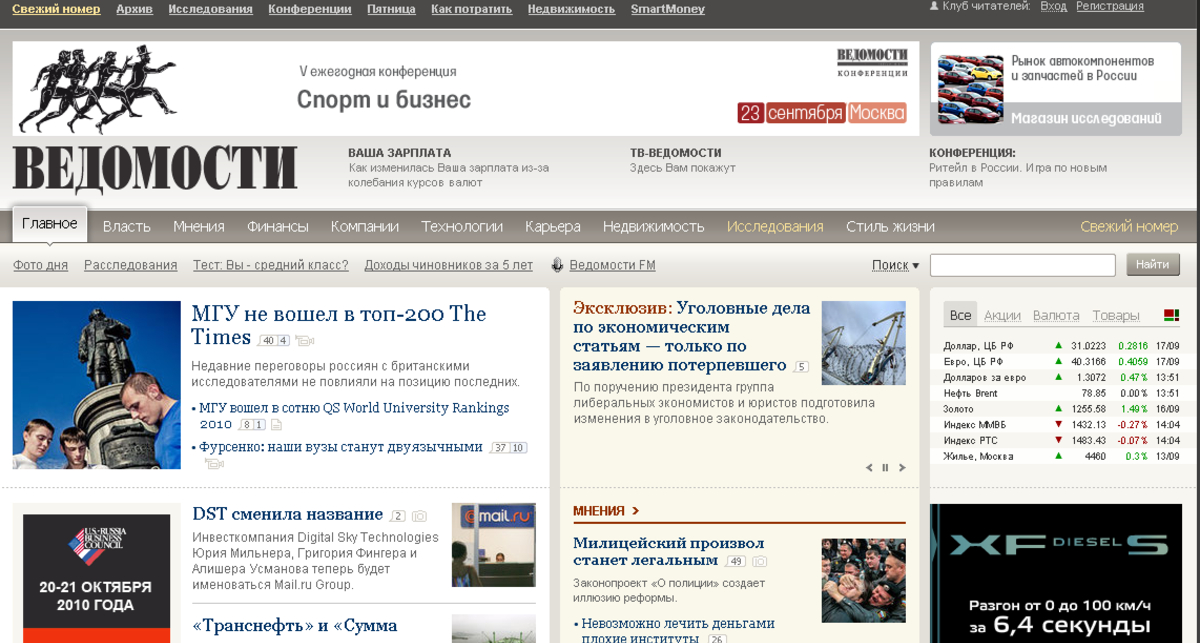Image resolution: width=1200 pixels, height=643 pixels.
Task: Click the video camera icon after МГУ headline
Action: pos(304,340)
